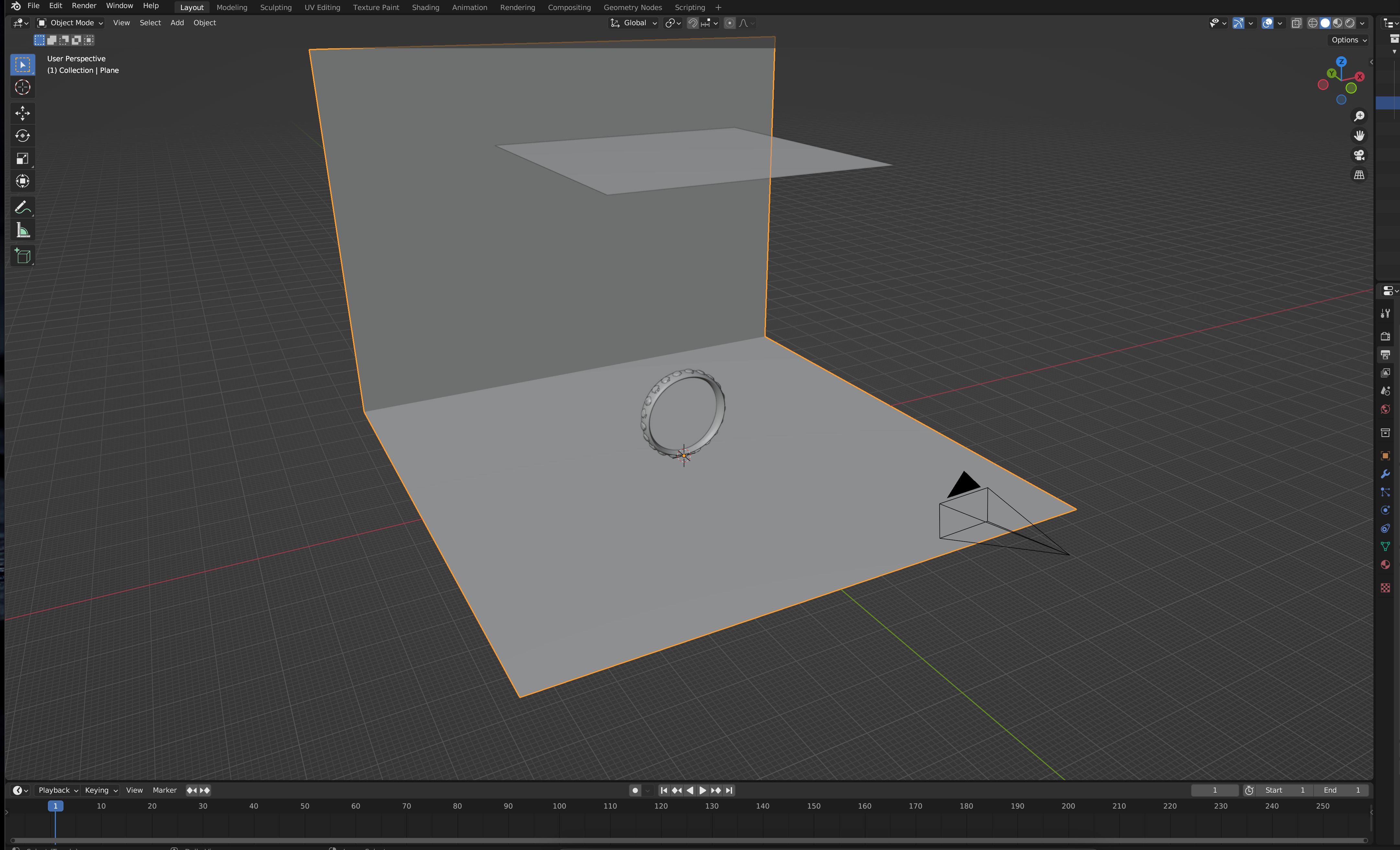Select the Select Box tool
This screenshot has width=1400, height=850.
[23, 65]
